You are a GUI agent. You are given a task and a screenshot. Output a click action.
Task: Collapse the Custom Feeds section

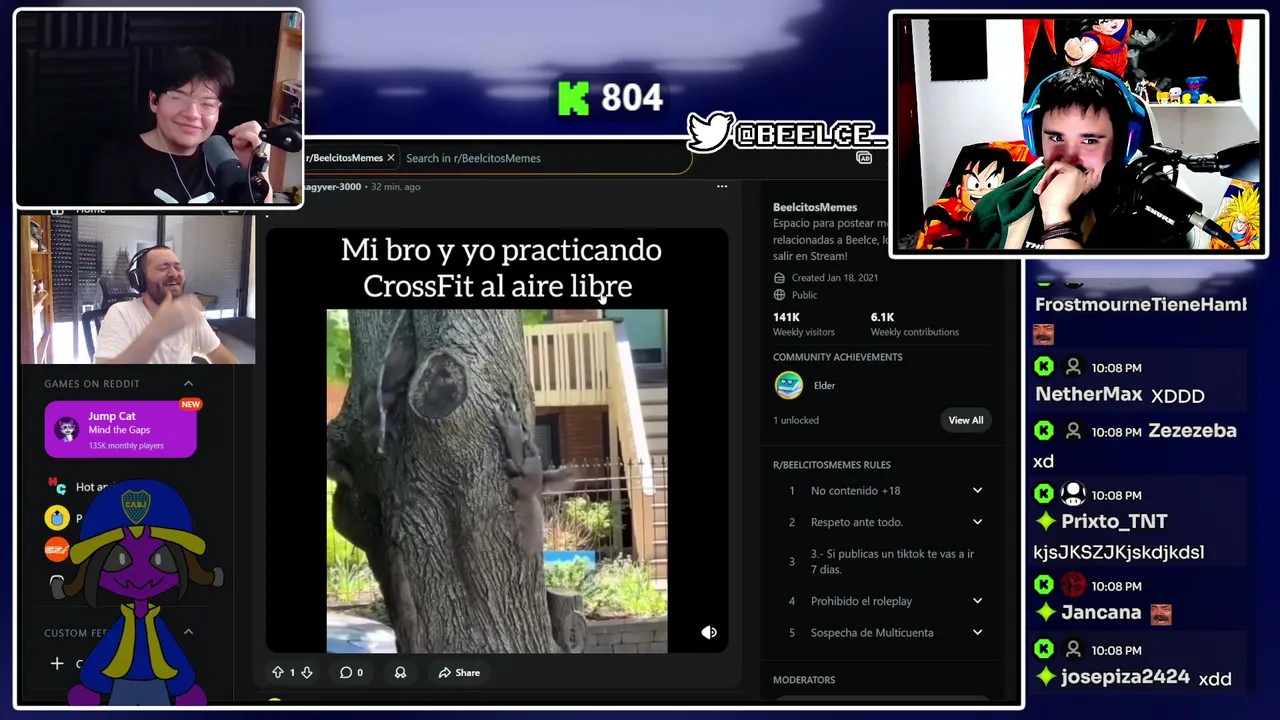[188, 632]
